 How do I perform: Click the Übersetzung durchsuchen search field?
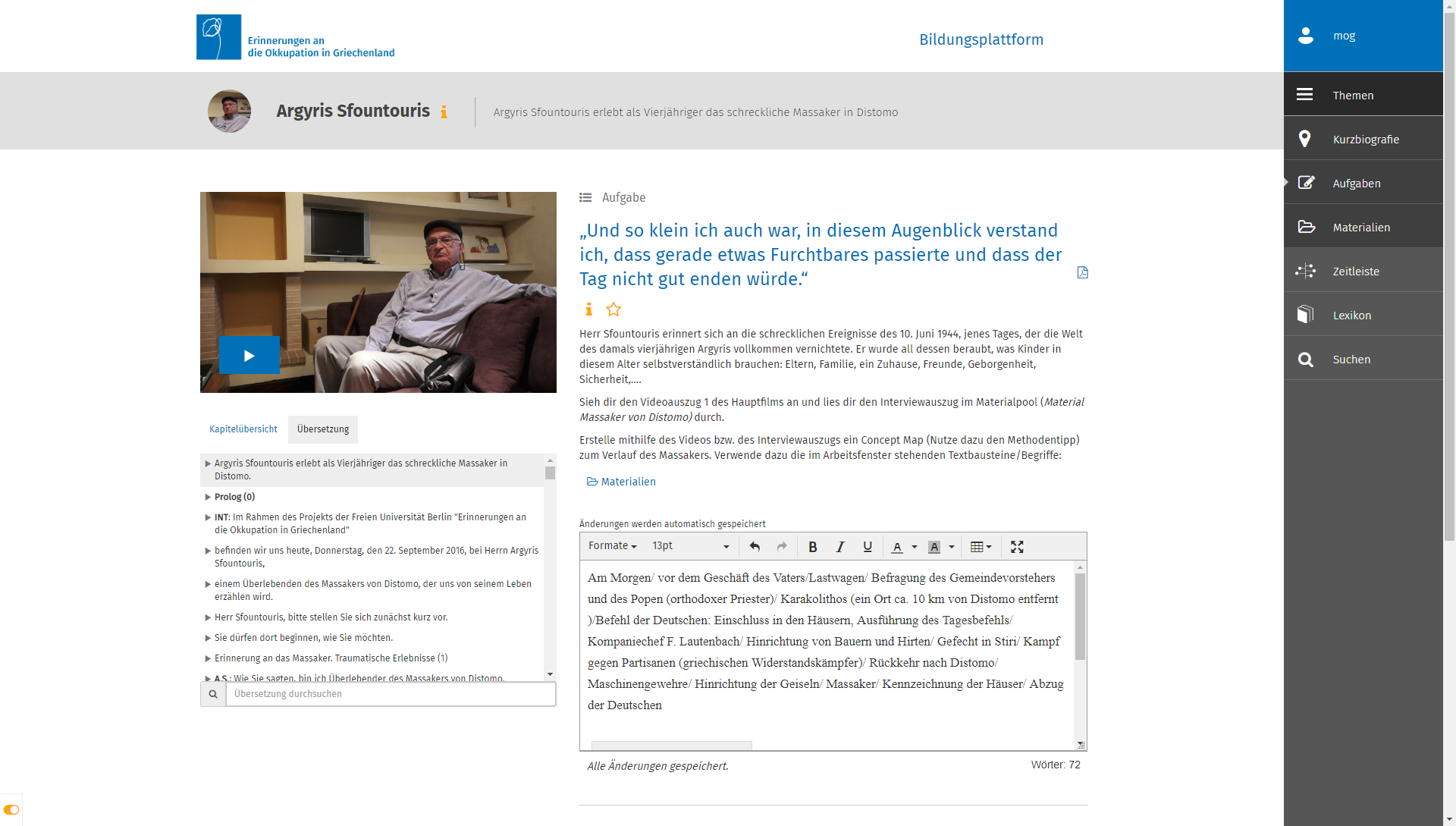pyautogui.click(x=391, y=694)
